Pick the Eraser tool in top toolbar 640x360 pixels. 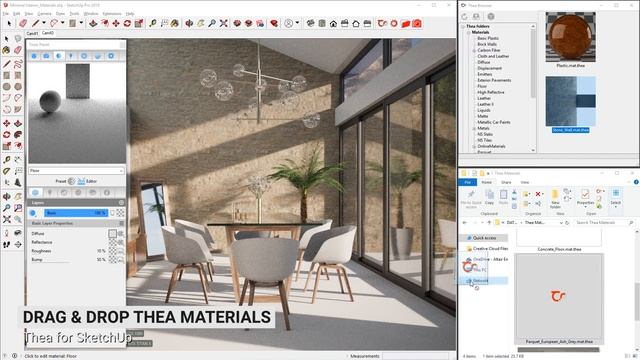[23, 24]
